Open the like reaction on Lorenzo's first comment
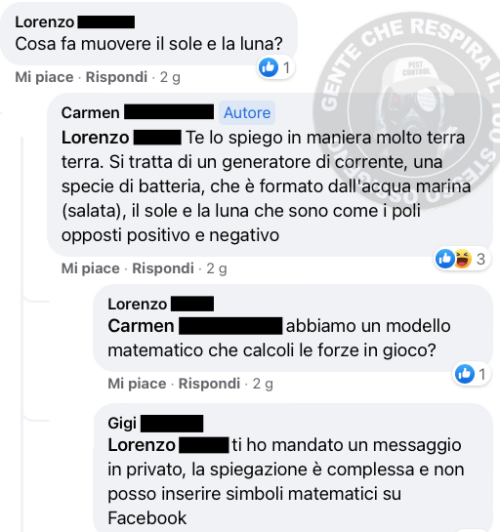This screenshot has width=500, height=532. pos(268,67)
